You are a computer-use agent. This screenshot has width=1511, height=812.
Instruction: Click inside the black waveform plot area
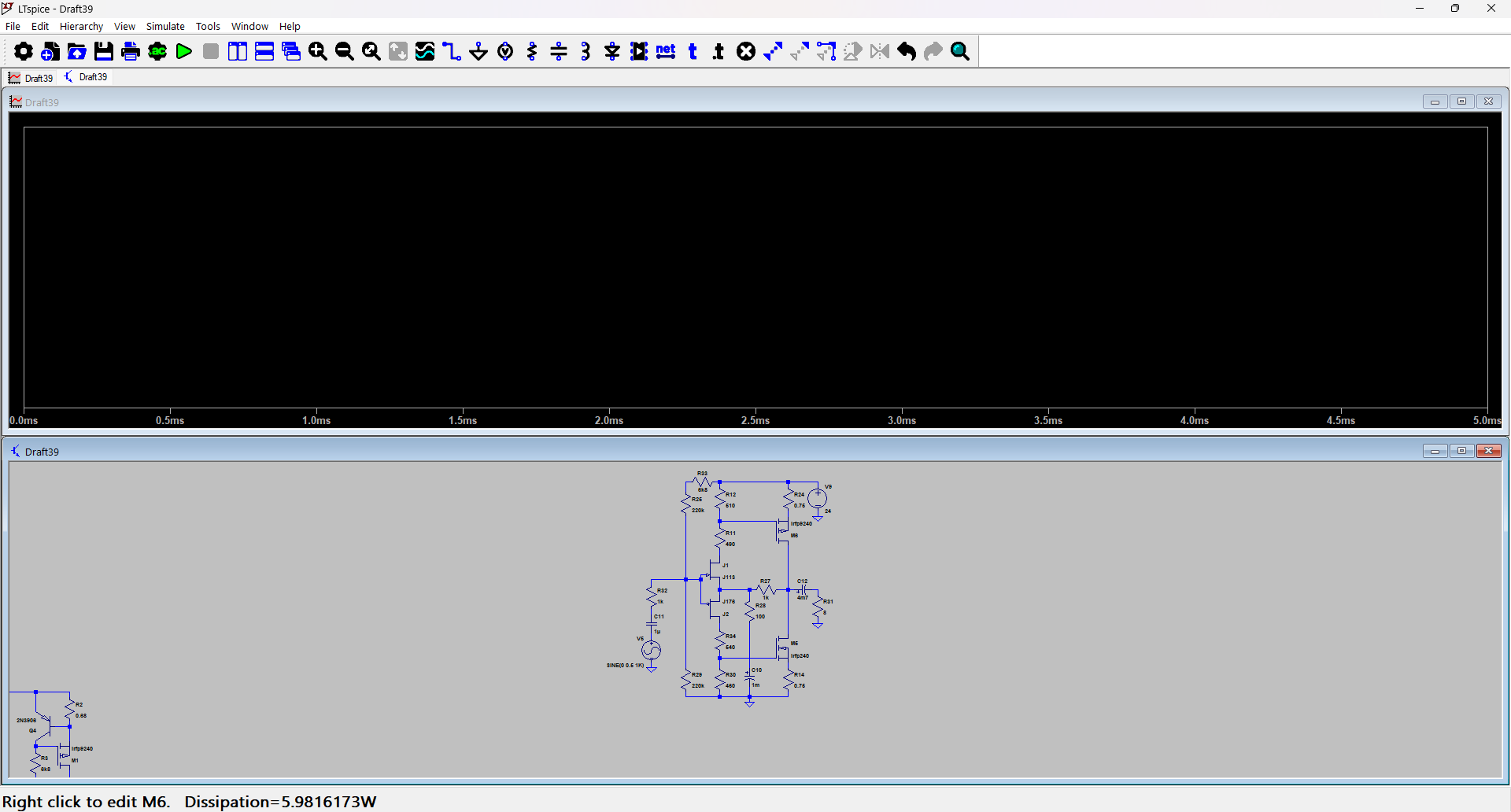pyautogui.click(x=755, y=268)
